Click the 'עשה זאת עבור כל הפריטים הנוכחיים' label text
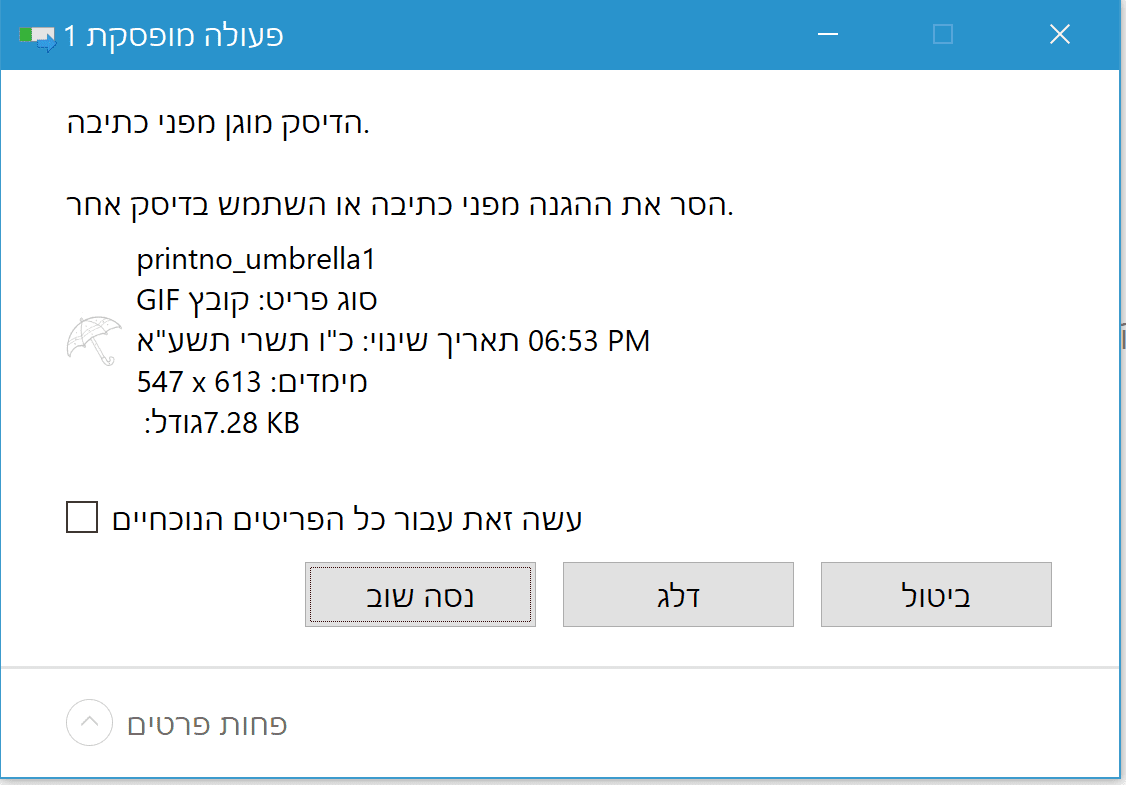This screenshot has width=1126, height=785. tap(347, 519)
